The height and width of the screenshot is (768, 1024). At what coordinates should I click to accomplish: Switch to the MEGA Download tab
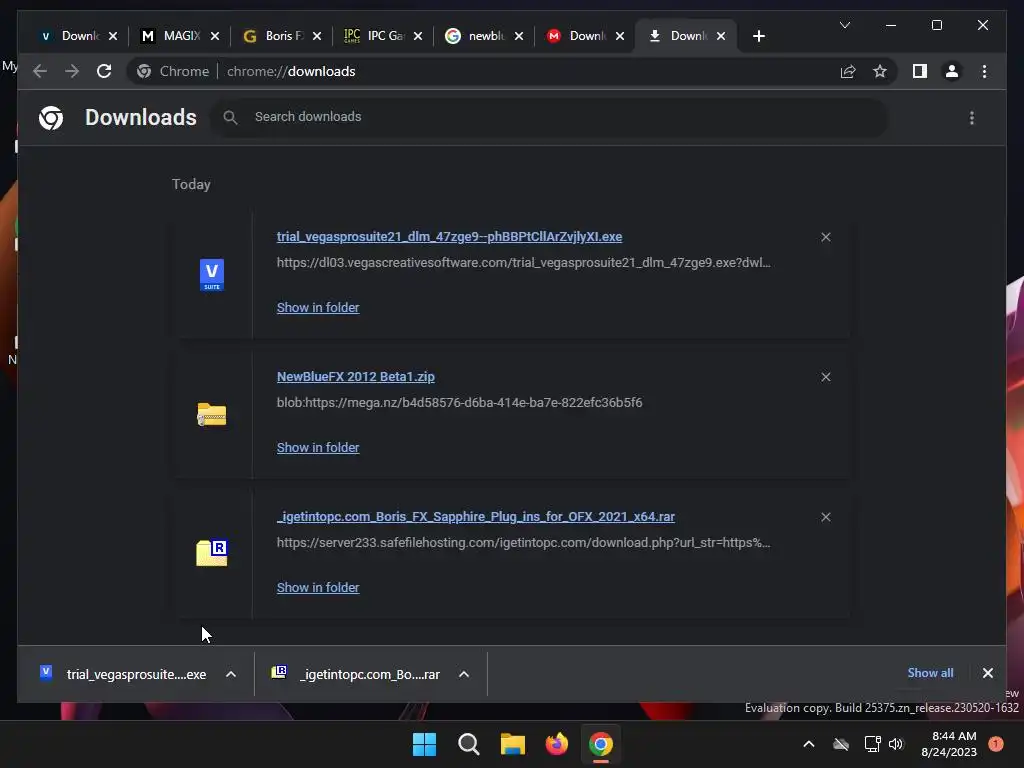point(577,36)
